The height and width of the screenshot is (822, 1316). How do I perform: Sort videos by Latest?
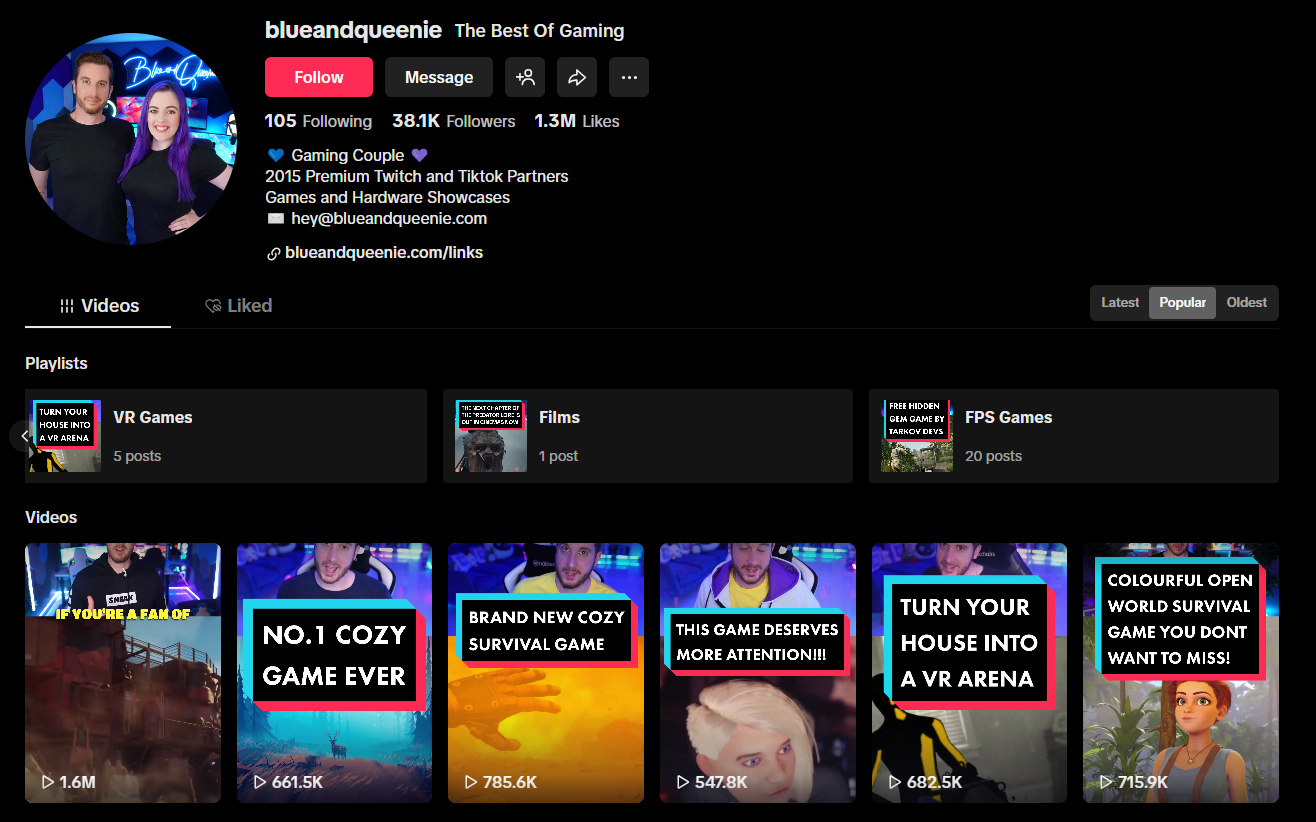pyautogui.click(x=1120, y=303)
